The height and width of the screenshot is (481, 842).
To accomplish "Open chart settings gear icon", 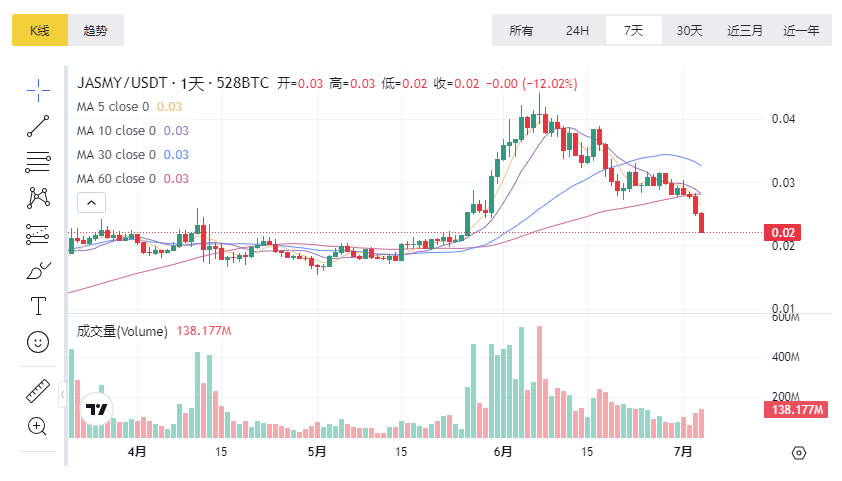I will point(798,453).
